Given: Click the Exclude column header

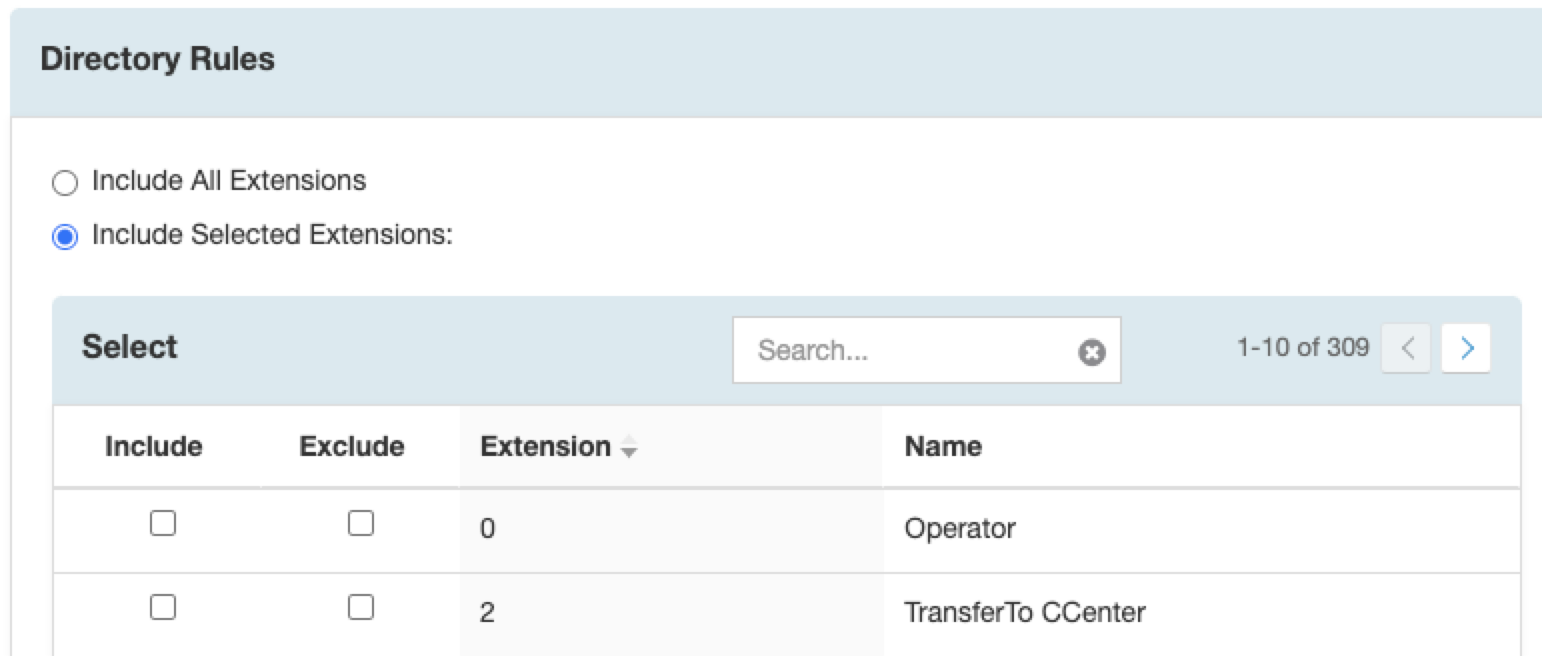Looking at the screenshot, I should click(352, 447).
